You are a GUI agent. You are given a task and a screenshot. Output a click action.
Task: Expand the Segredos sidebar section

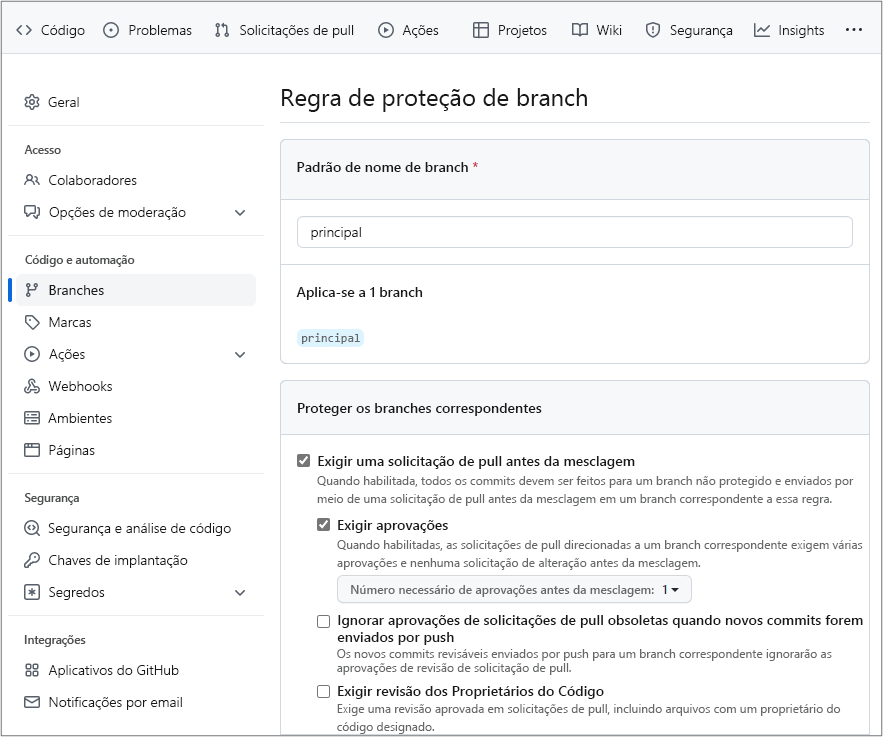(239, 594)
